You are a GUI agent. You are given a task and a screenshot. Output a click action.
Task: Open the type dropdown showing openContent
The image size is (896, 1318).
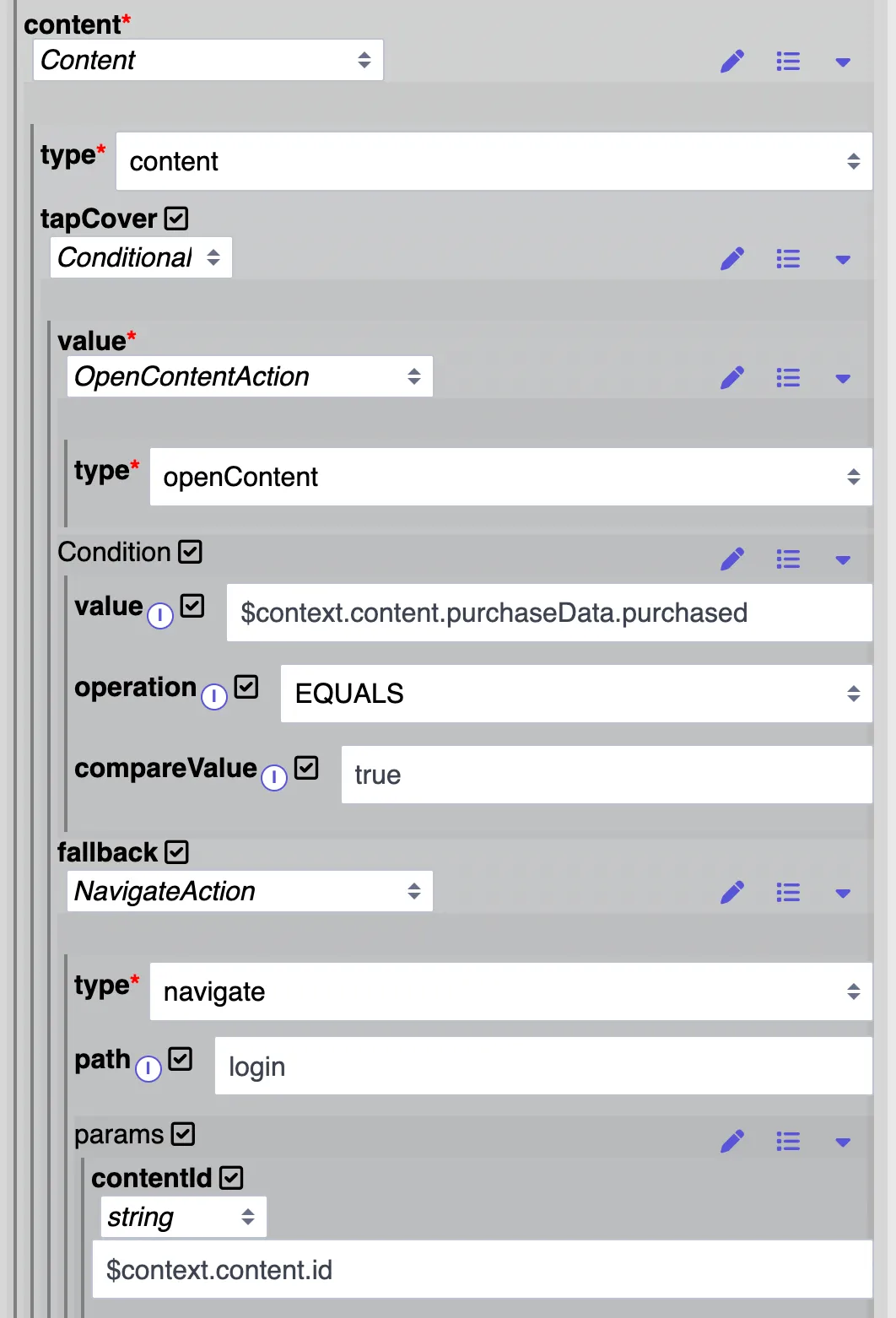[x=511, y=477]
